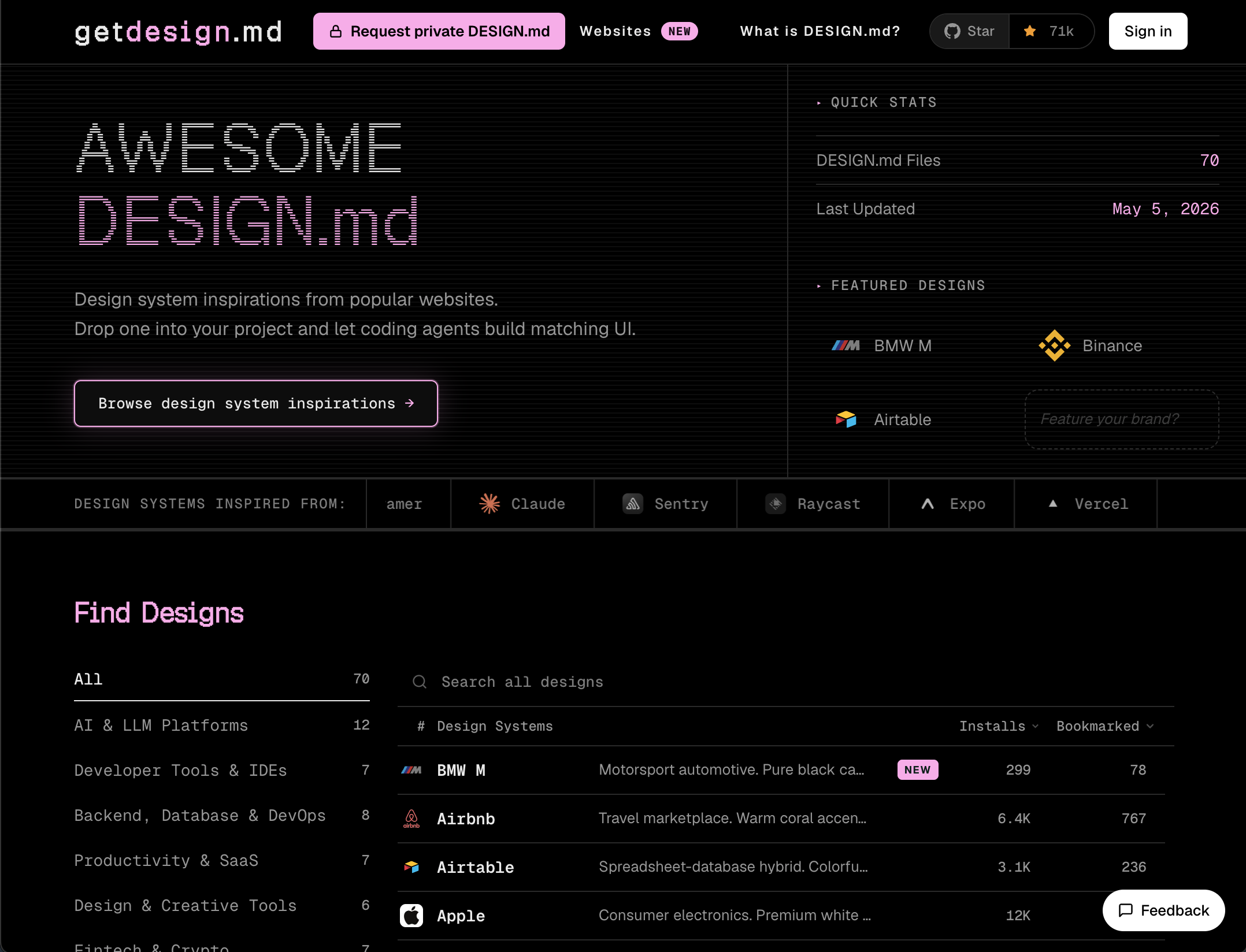Image resolution: width=1246 pixels, height=952 pixels.
Task: Collapse the Quick Stats section triangle
Action: (x=819, y=103)
